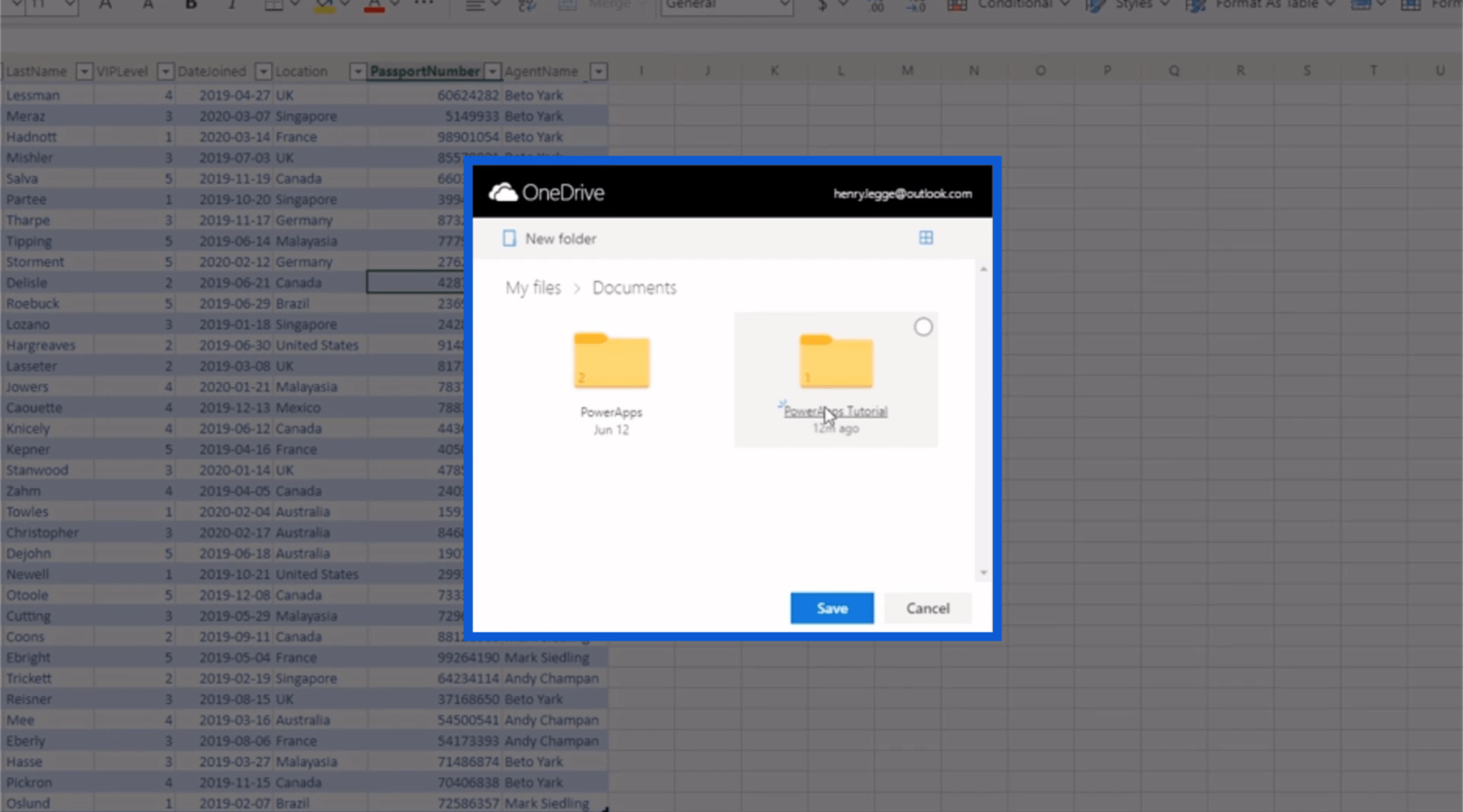Click the dialog scrollbar's up arrow
The height and width of the screenshot is (812, 1463).
(x=983, y=270)
